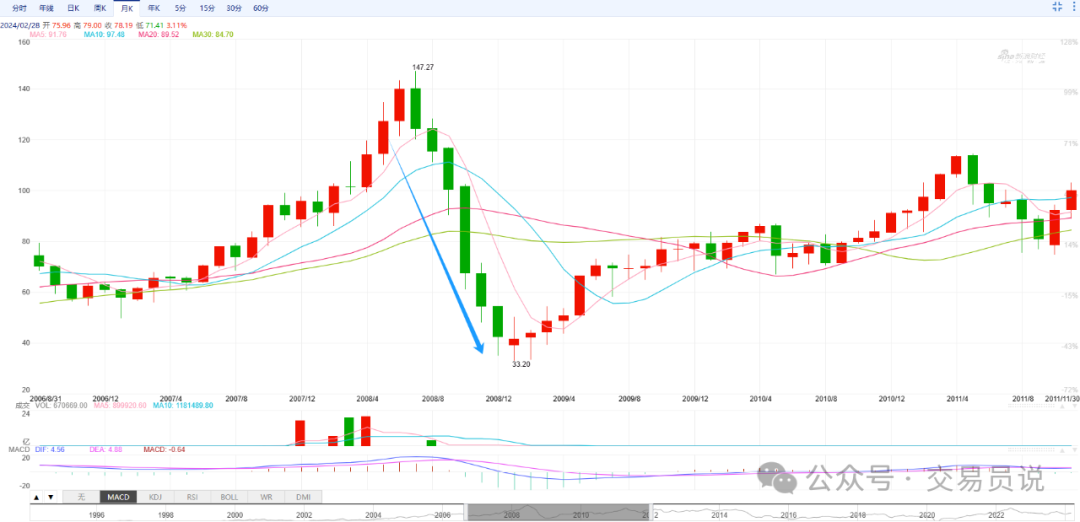Open the 年线 chart tab
This screenshot has width=1080, height=522.
tap(46, 8)
